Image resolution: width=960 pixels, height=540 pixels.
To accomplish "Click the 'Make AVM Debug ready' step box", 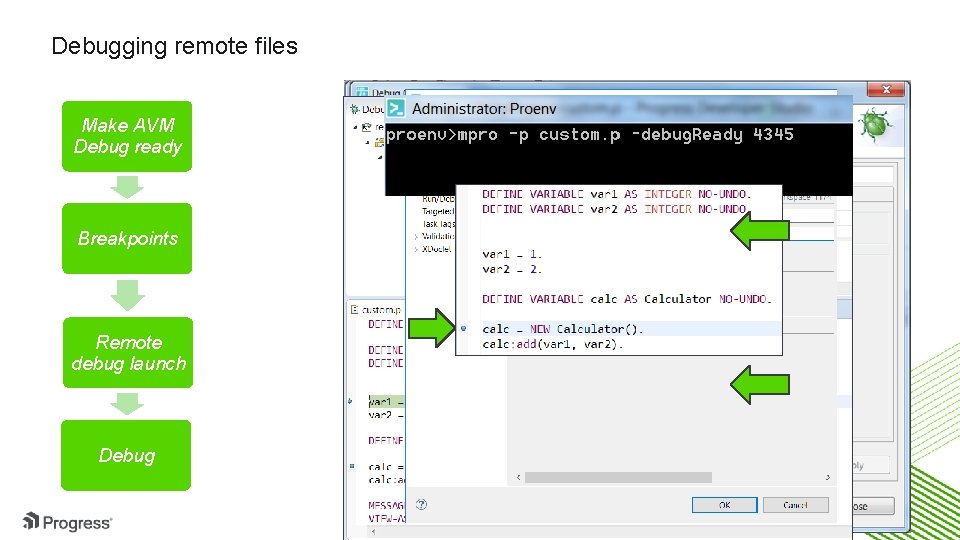I will click(x=127, y=136).
